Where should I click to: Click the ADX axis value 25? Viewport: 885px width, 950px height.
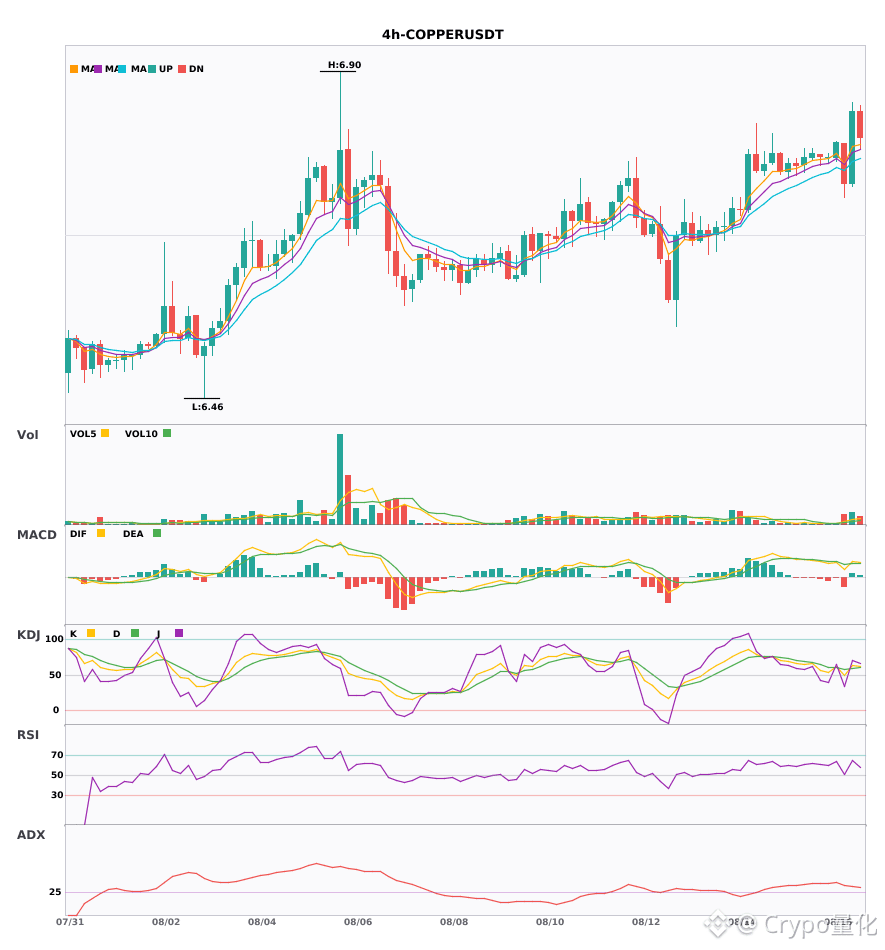55,892
